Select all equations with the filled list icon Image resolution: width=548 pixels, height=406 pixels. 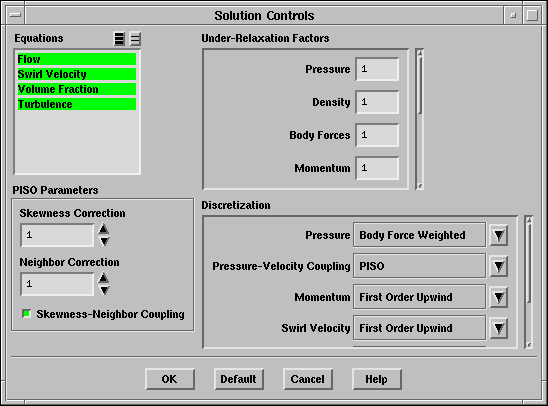(x=119, y=38)
